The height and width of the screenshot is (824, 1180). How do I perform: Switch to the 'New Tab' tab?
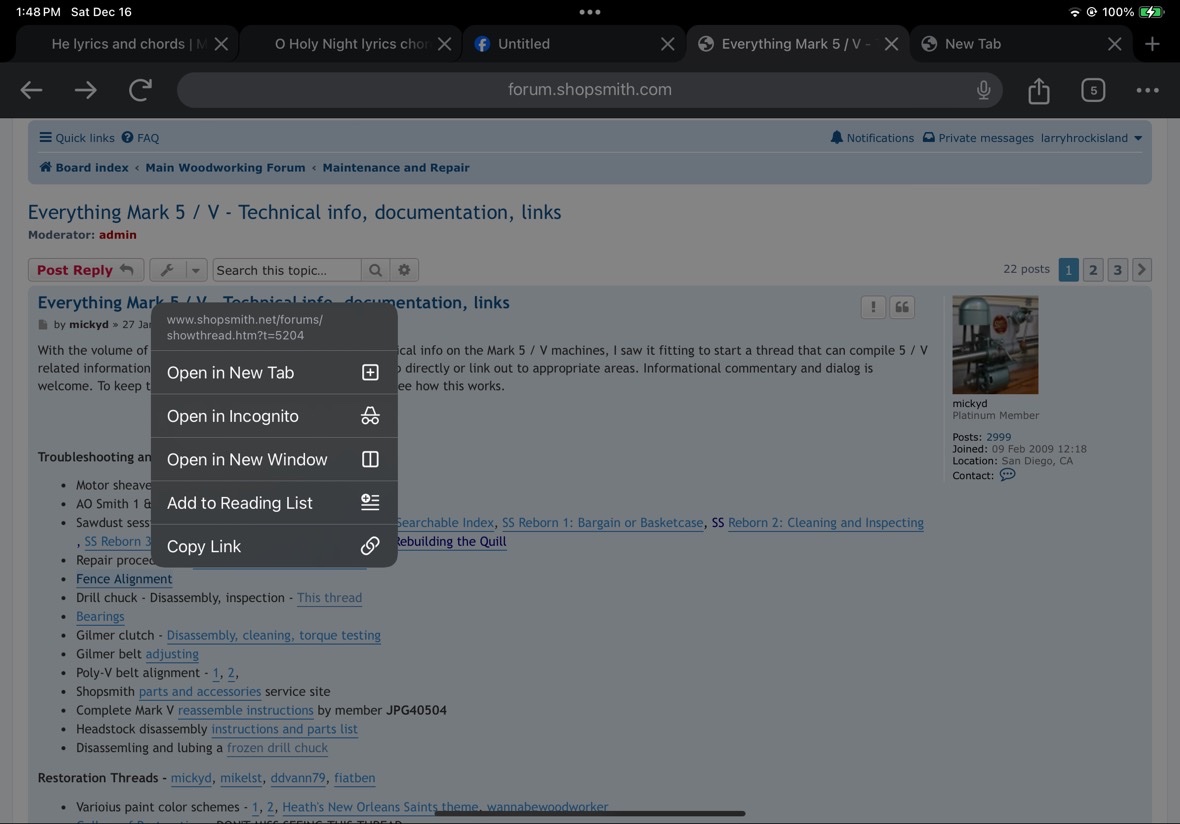(1021, 44)
